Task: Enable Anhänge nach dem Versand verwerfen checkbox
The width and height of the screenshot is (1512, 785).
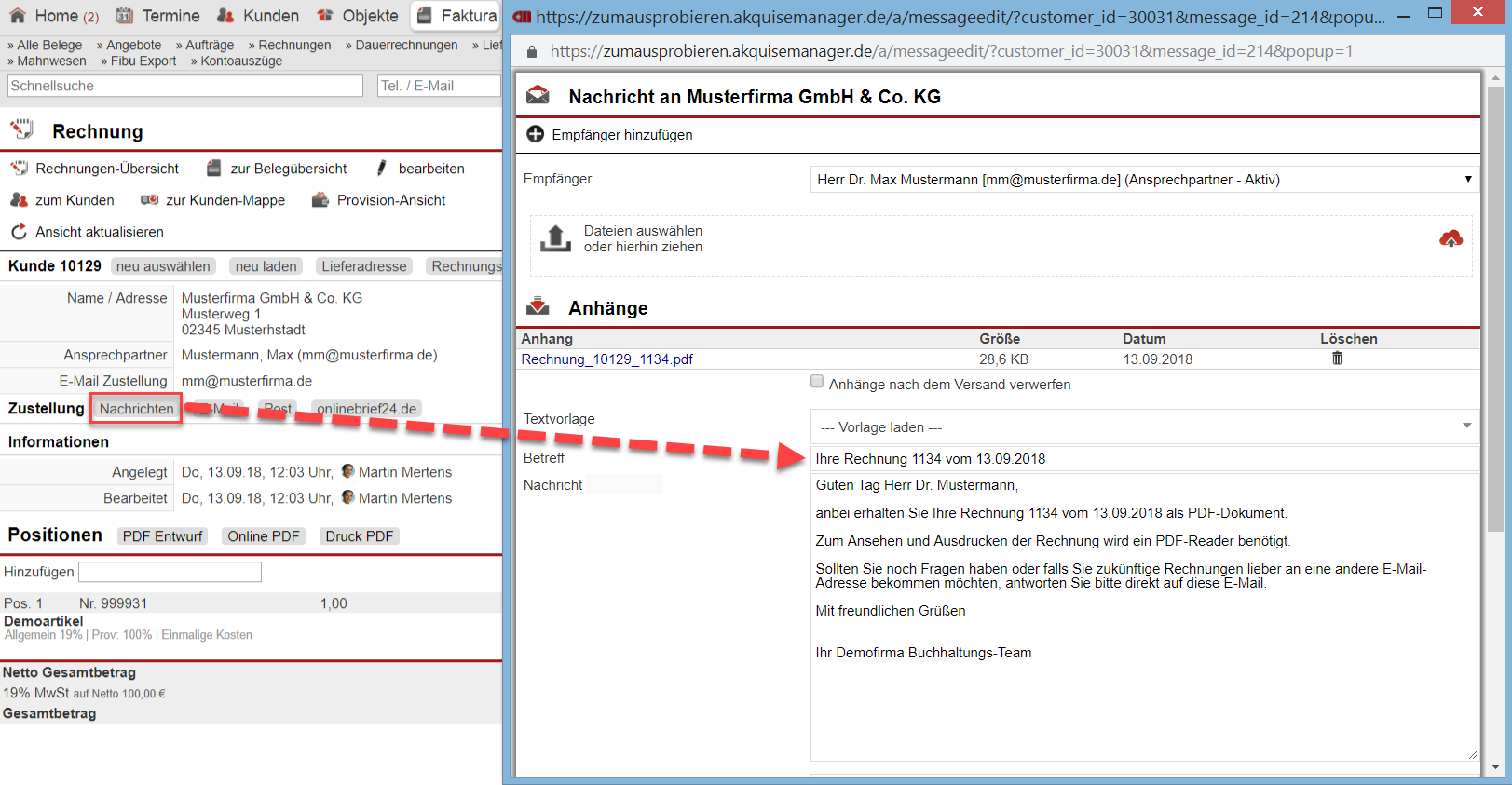Action: pos(817,381)
